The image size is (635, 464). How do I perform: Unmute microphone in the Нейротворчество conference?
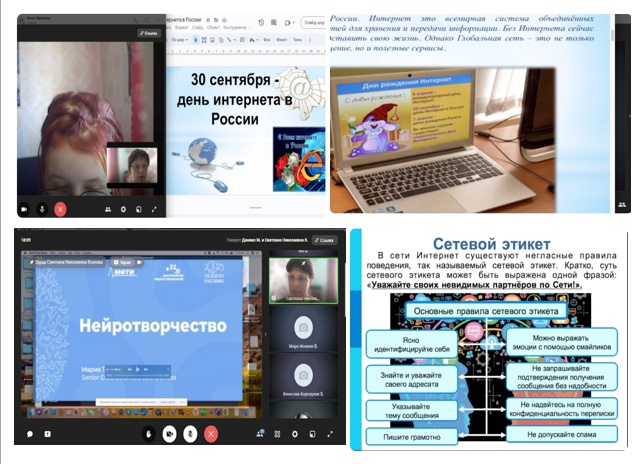pos(190,434)
